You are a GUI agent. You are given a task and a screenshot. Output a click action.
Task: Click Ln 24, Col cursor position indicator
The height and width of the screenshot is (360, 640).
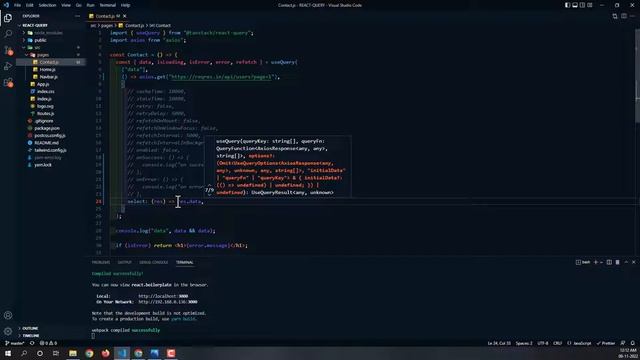coord(499,343)
